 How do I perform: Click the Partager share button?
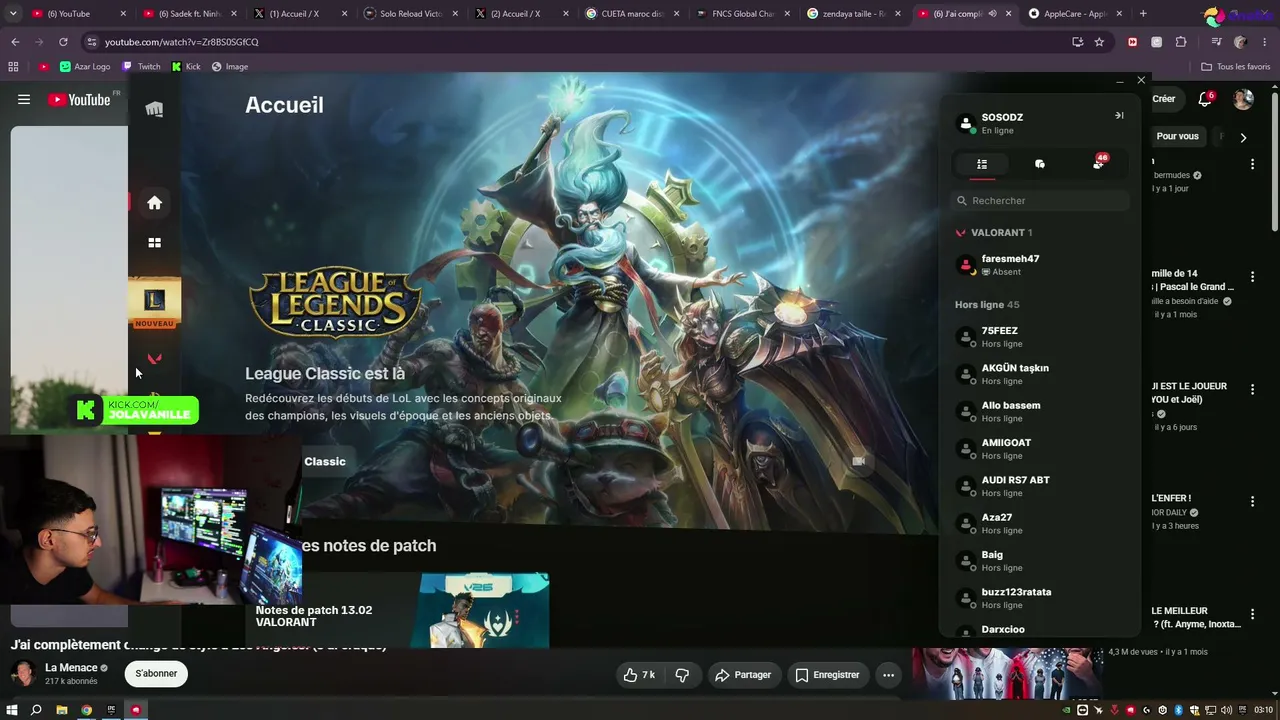pos(743,675)
